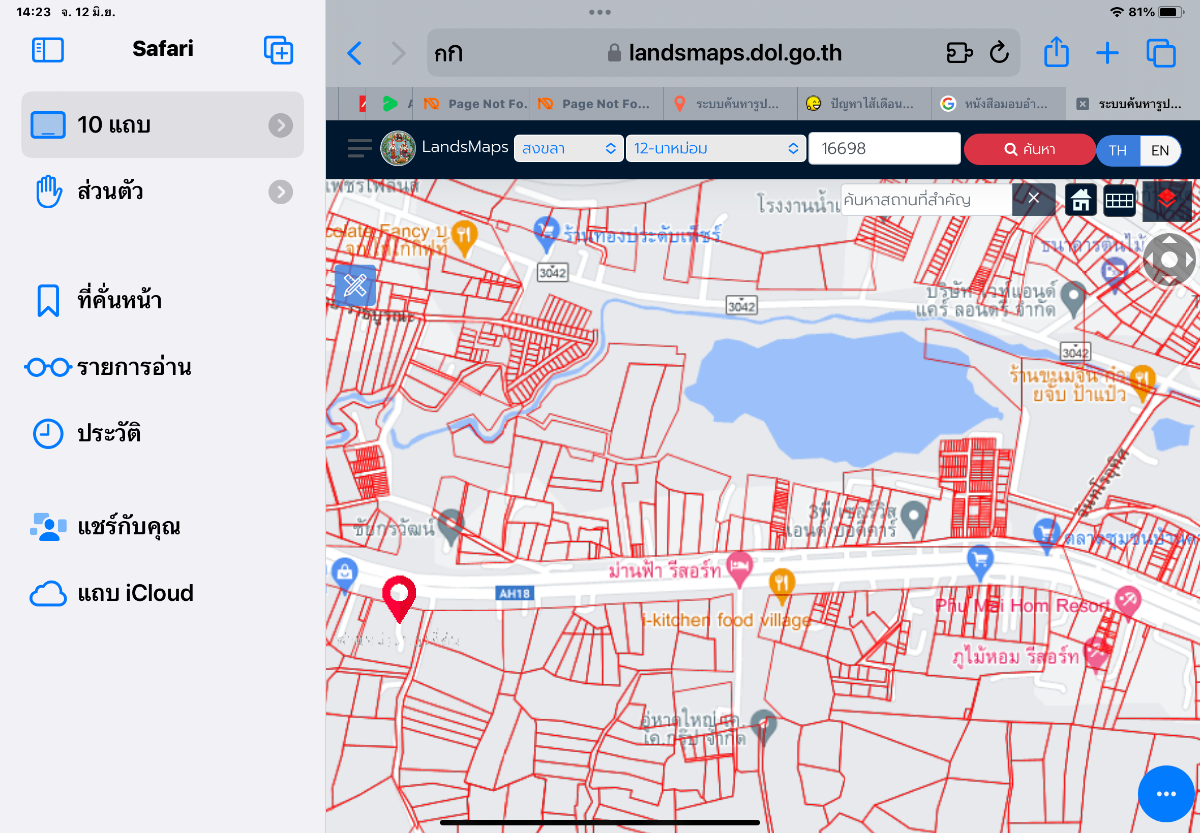
Task: Clear the place search with X button
Action: pos(1033,199)
